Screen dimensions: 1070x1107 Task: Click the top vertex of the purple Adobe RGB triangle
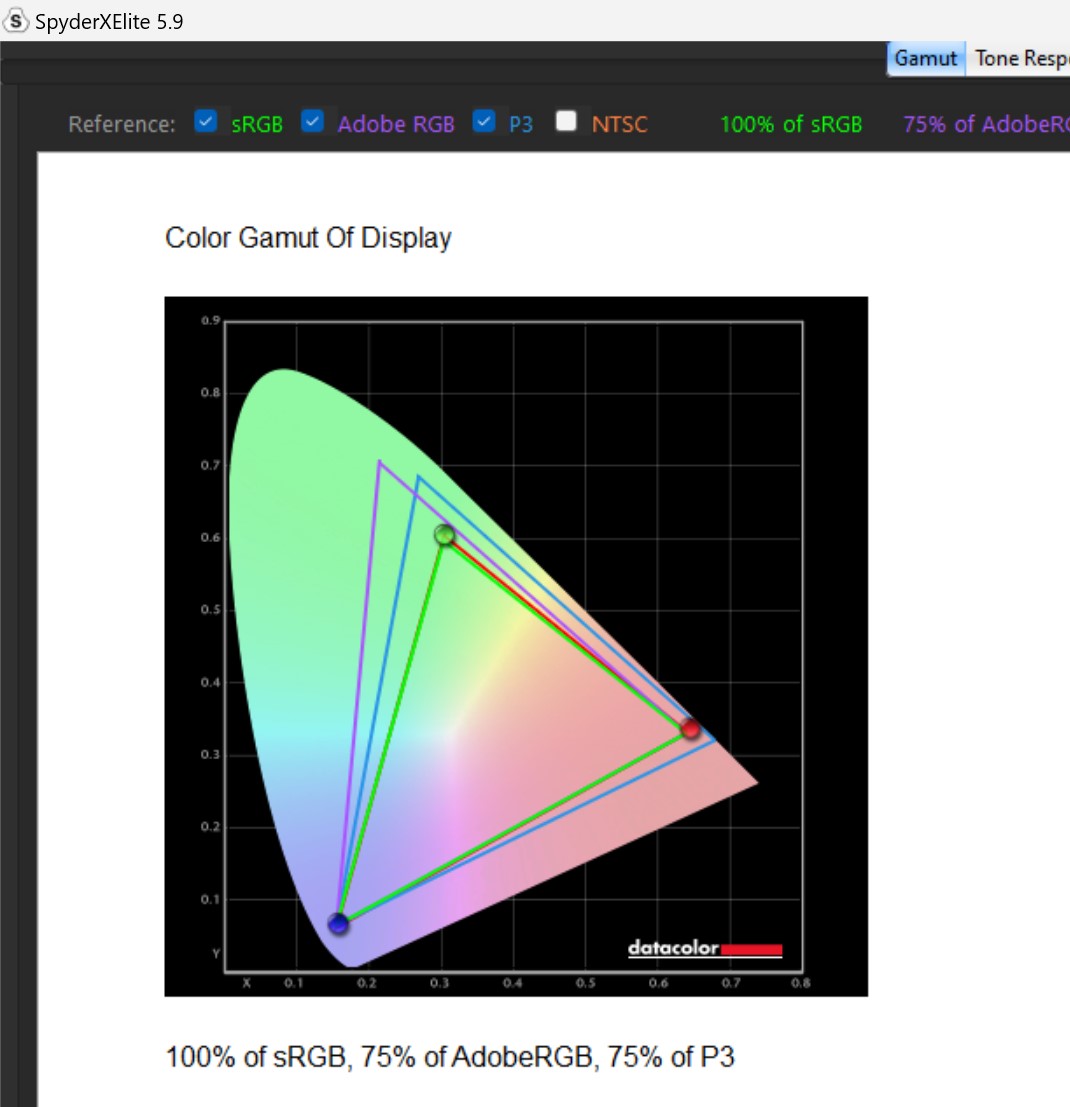(379, 462)
